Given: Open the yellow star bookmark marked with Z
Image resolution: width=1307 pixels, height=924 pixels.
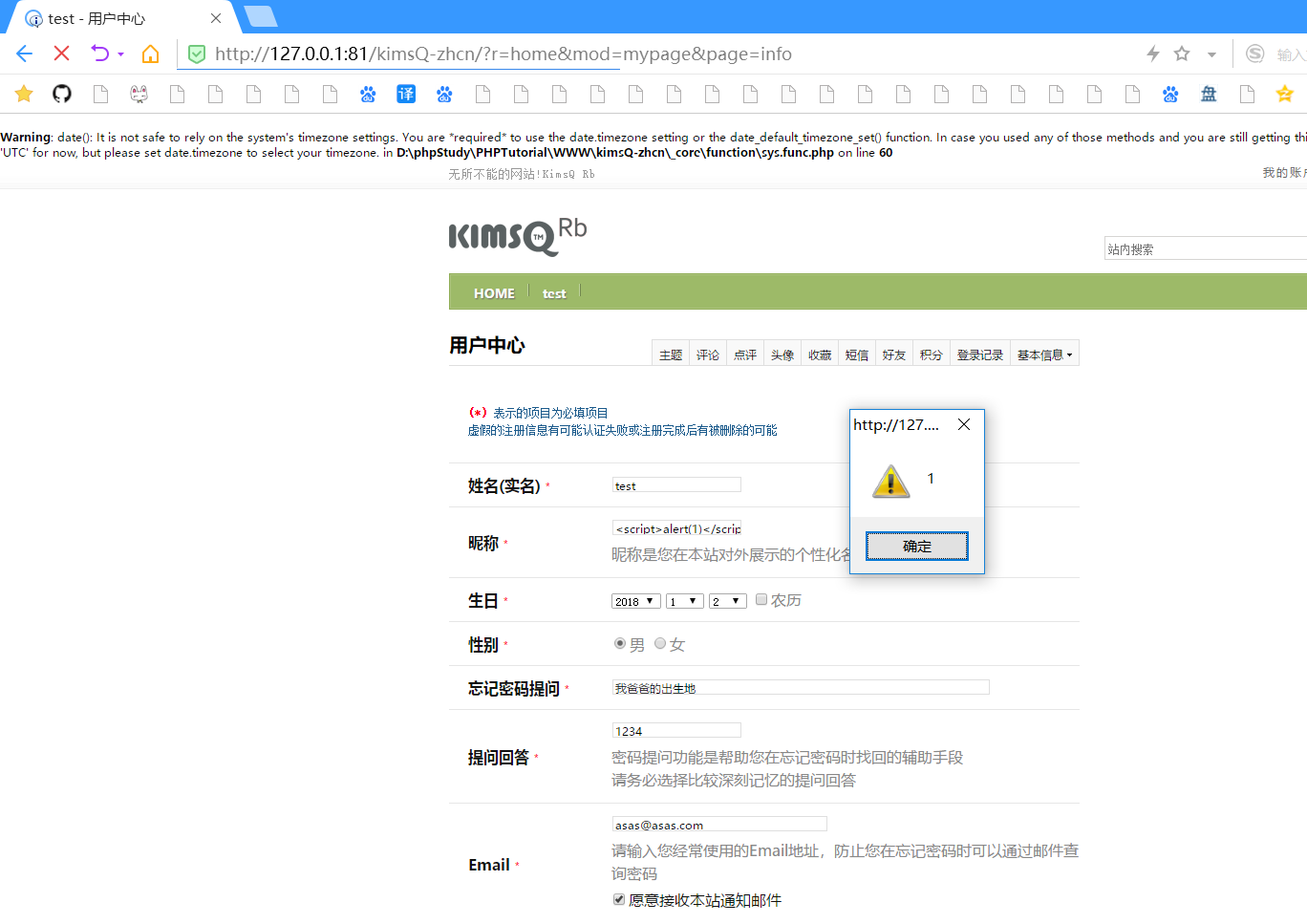Looking at the screenshot, I should [x=1285, y=94].
